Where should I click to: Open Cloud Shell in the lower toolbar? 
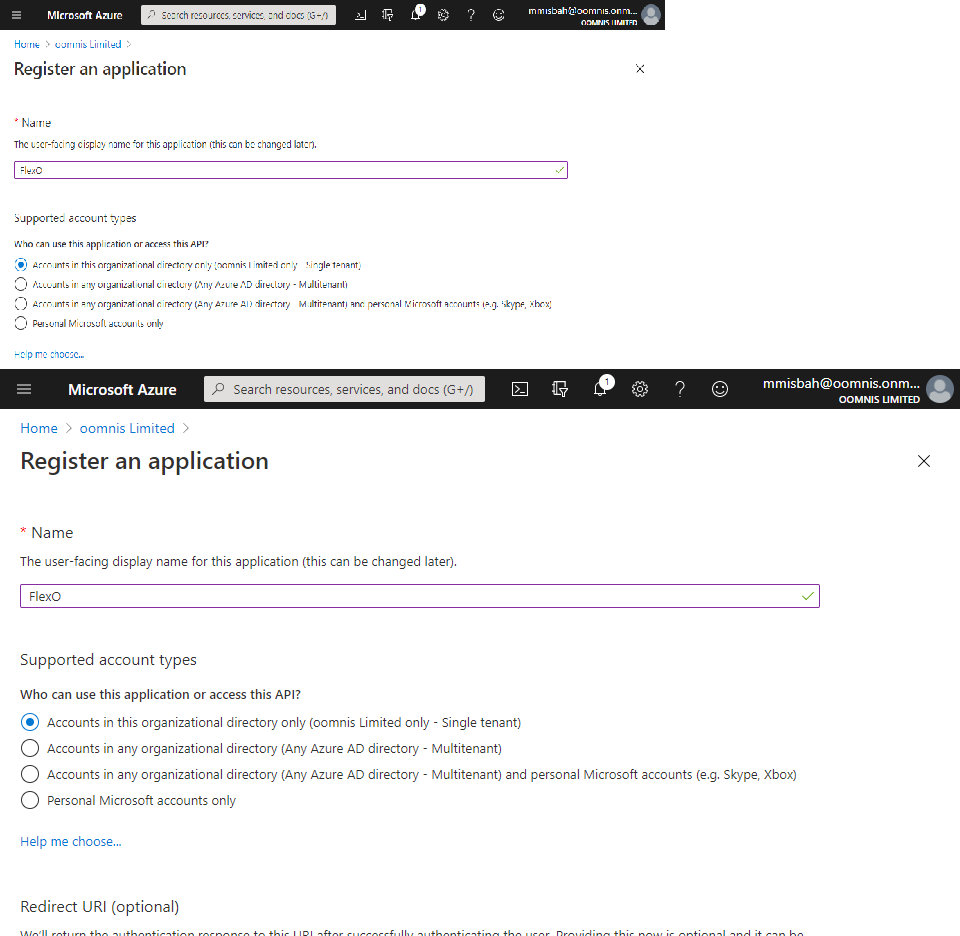pos(520,389)
